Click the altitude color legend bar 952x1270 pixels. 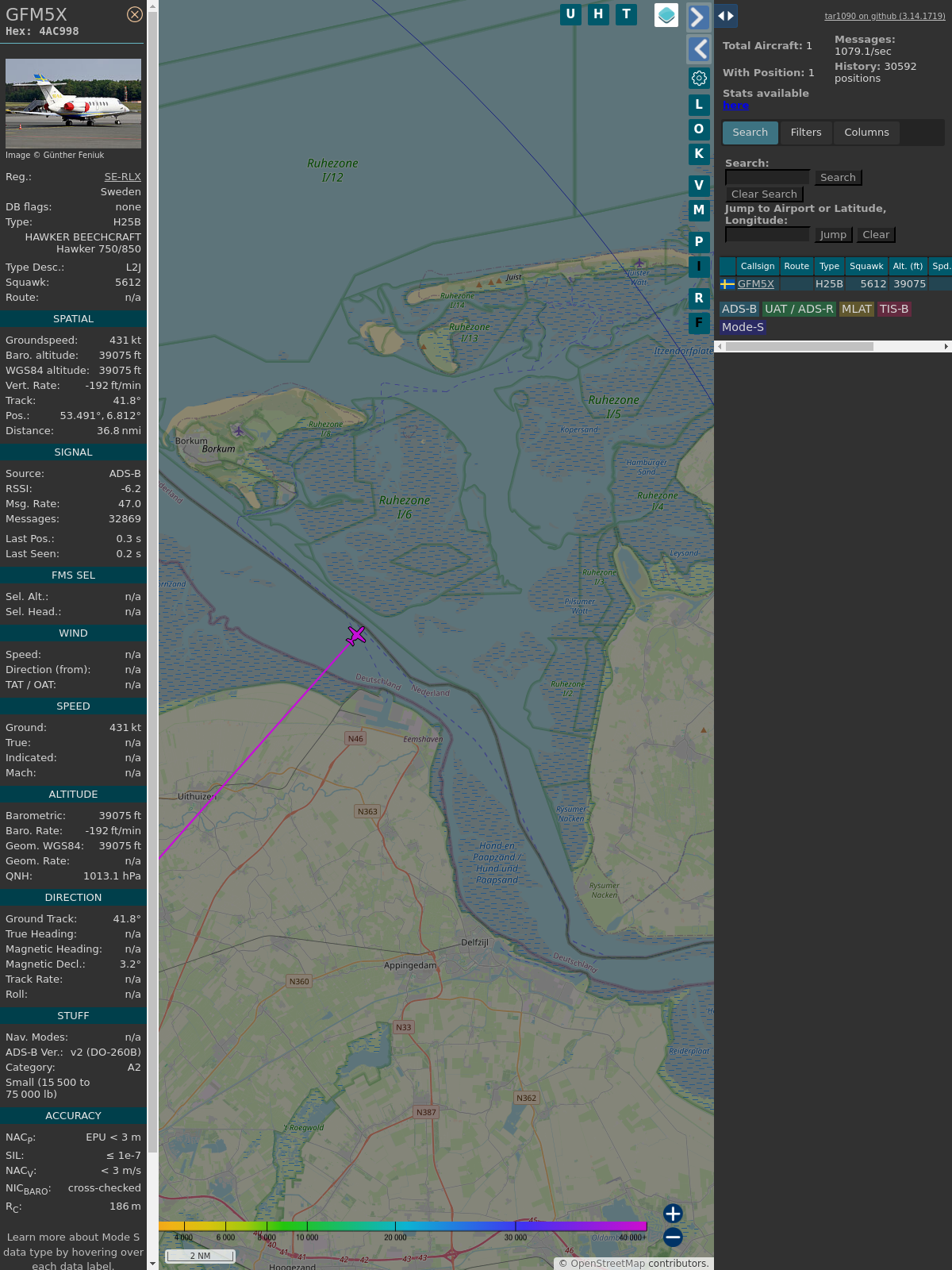coord(403,1226)
